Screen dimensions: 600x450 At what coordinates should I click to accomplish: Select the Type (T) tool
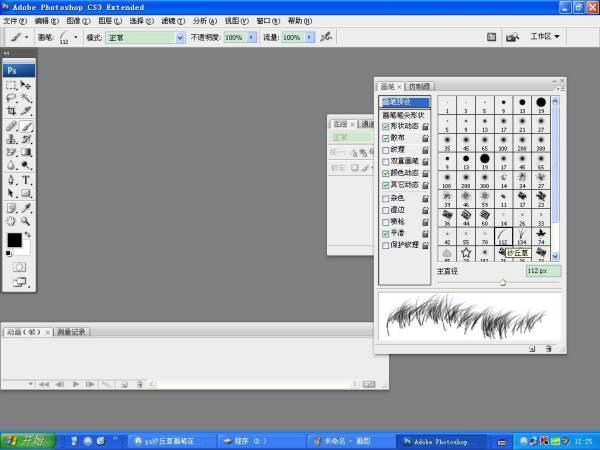(26, 180)
